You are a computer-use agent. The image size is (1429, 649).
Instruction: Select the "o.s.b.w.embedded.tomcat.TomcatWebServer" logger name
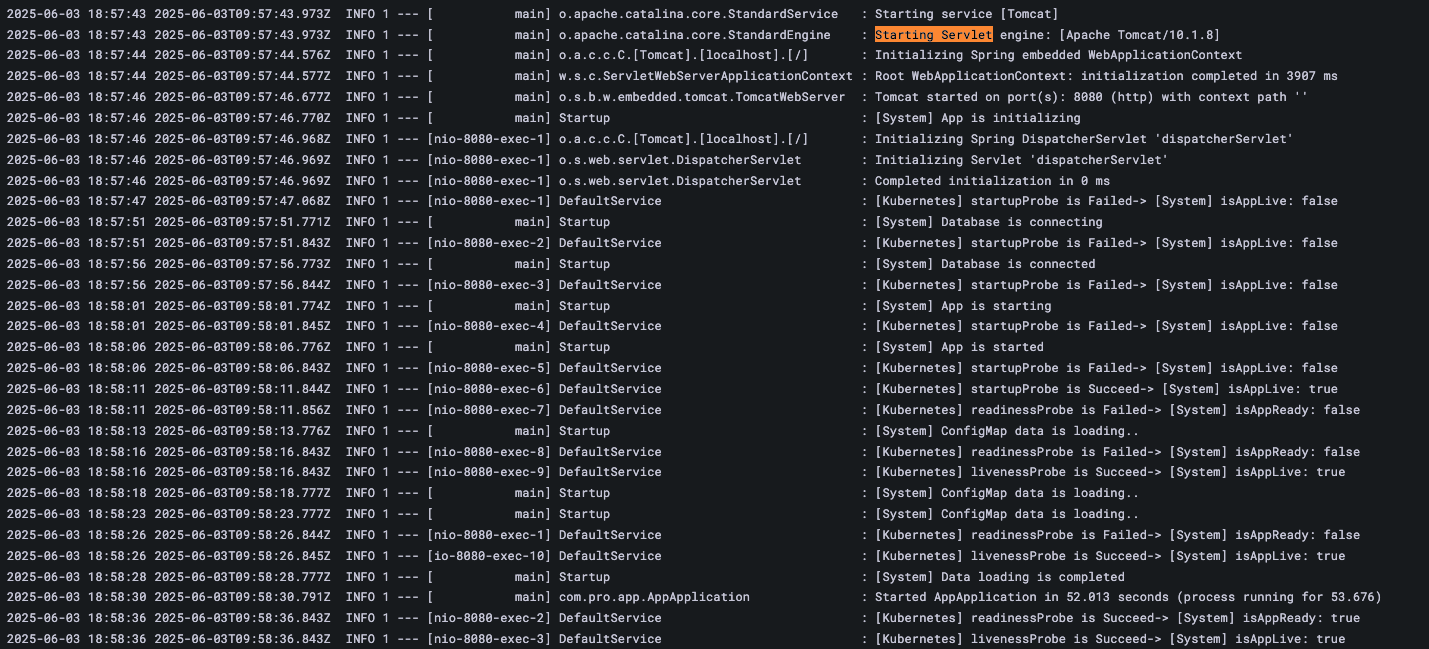pyautogui.click(x=701, y=97)
